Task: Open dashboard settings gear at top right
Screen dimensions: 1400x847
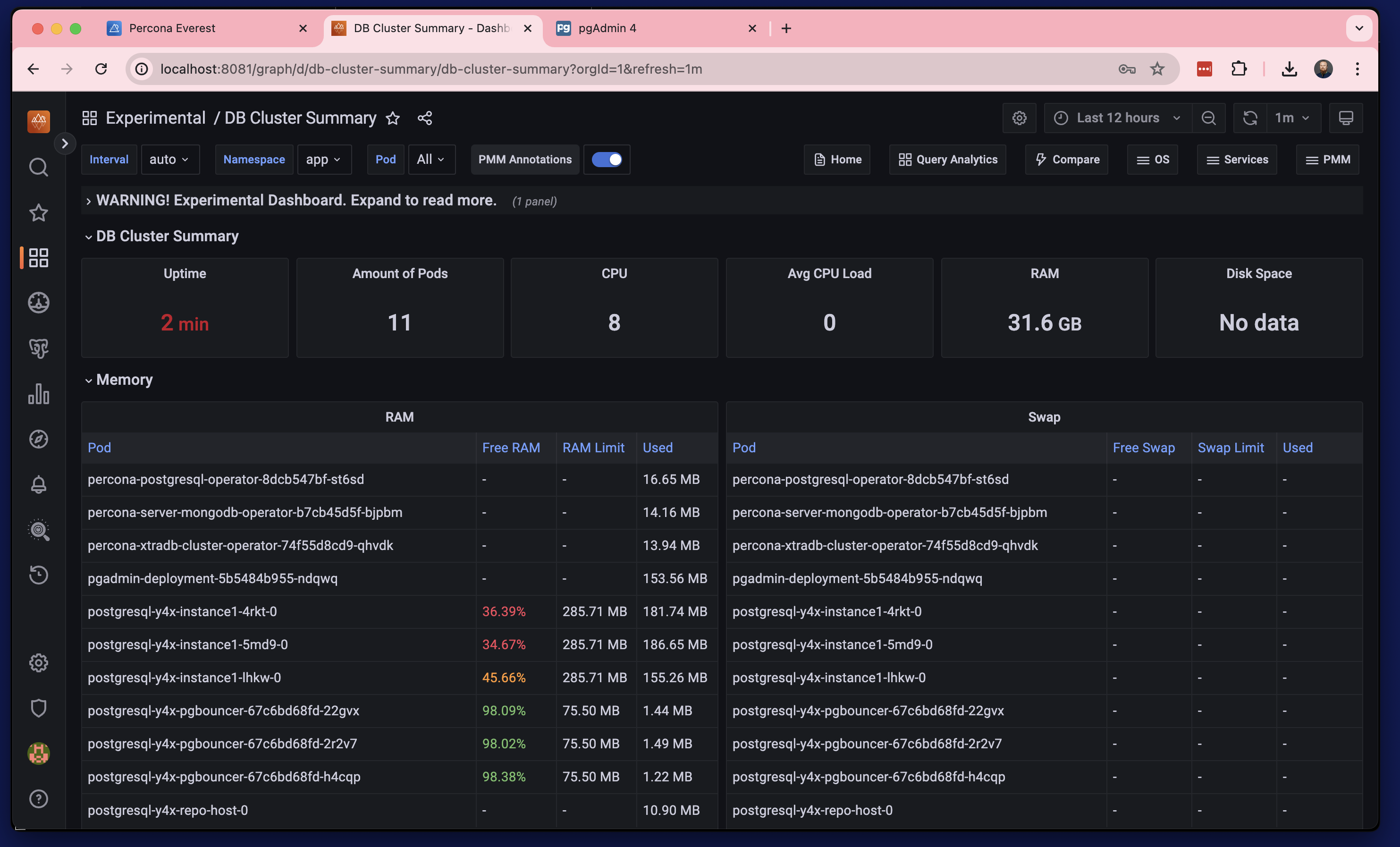Action: click(1019, 118)
